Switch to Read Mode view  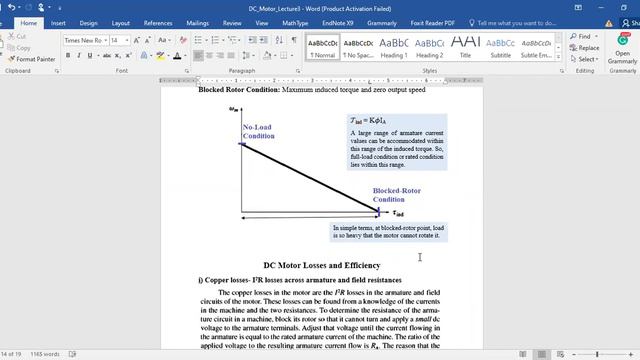[x=523, y=354]
